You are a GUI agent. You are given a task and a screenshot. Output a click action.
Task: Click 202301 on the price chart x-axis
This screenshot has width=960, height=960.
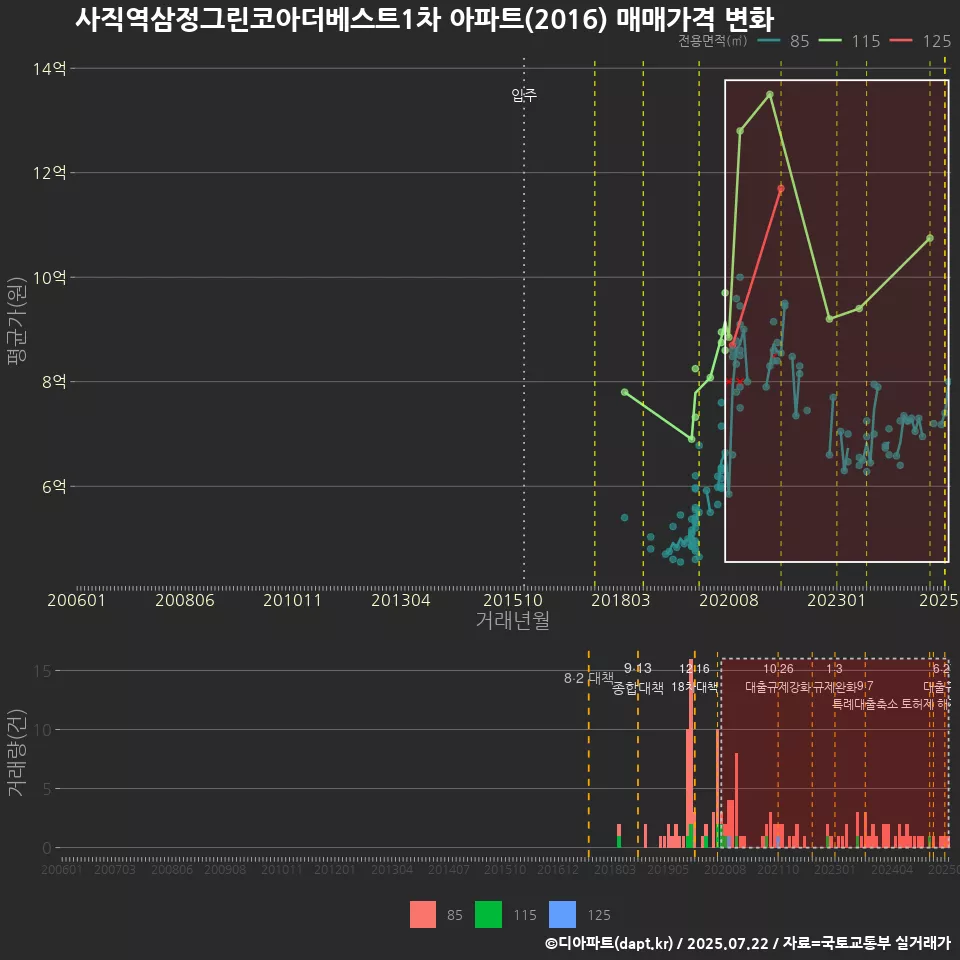836,600
